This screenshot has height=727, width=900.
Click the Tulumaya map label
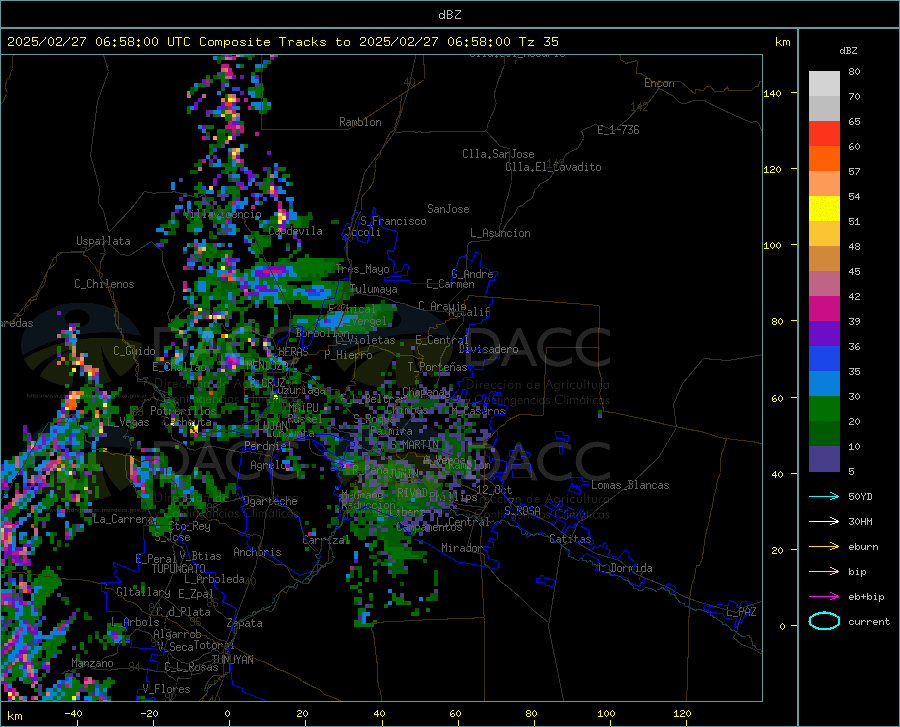coord(374,289)
